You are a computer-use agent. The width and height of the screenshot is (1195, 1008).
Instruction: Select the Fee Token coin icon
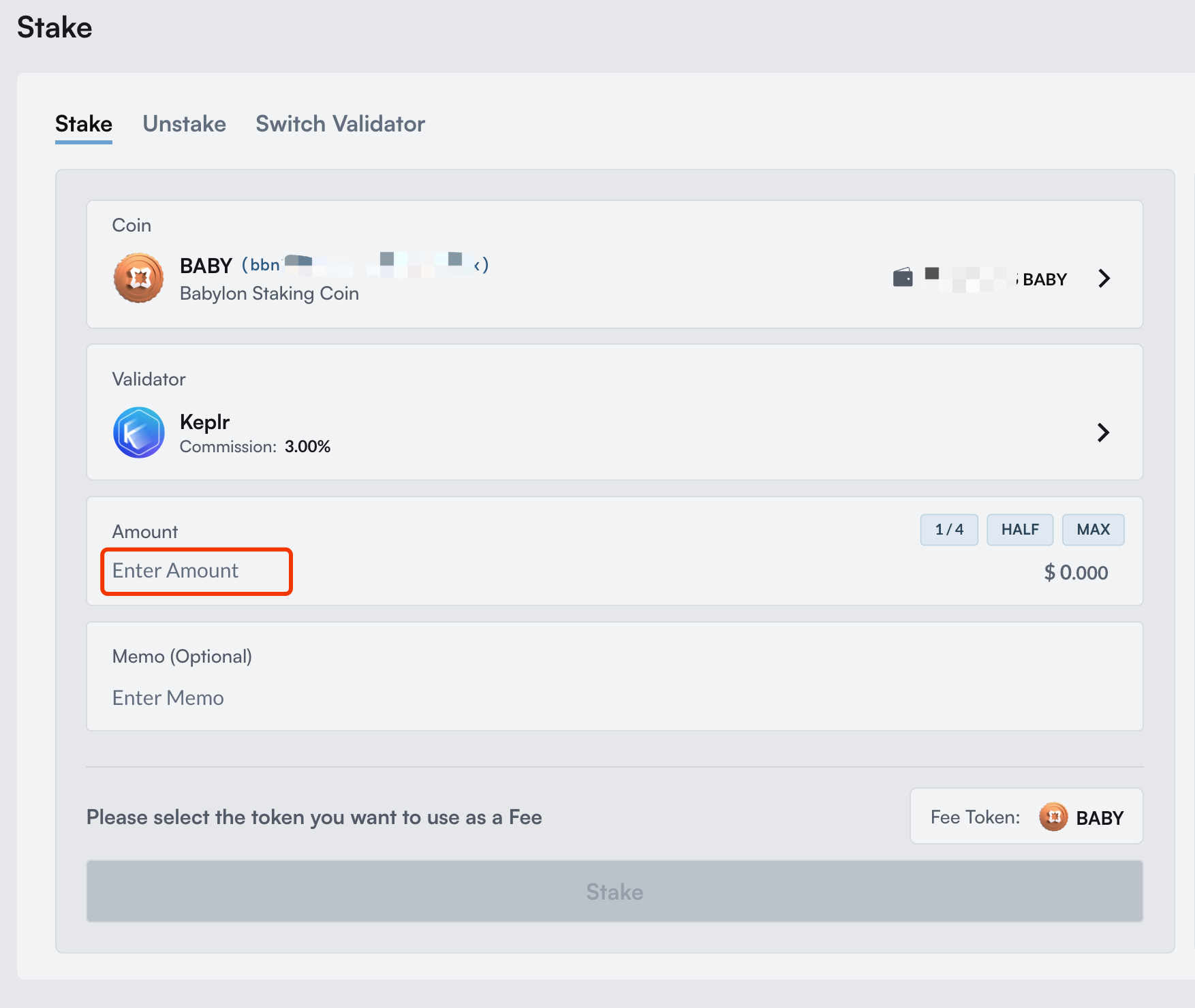pos(1053,817)
